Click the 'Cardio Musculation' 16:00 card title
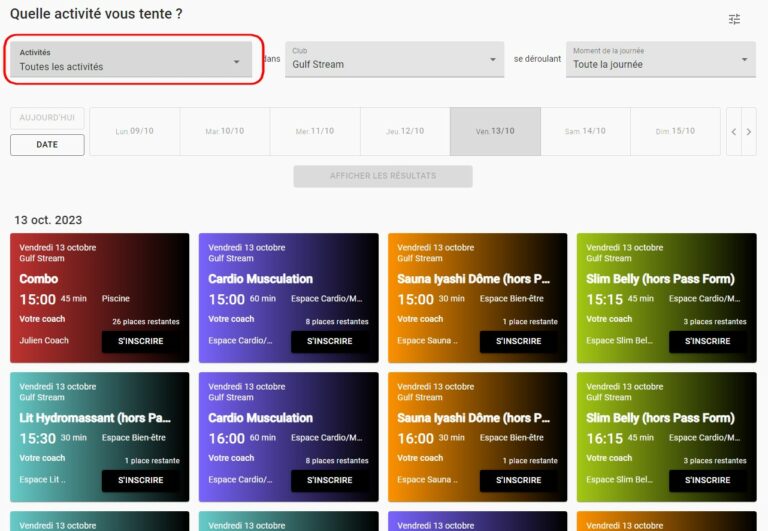768x531 pixels. [x=261, y=418]
